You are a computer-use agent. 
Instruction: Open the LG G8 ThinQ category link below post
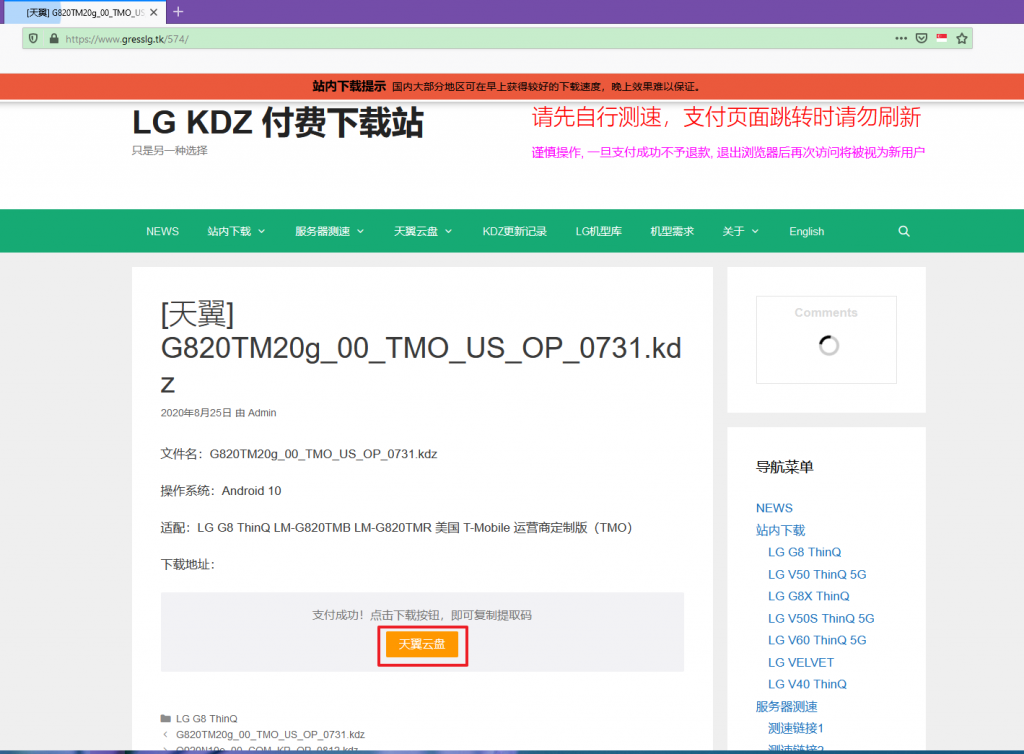[x=206, y=718]
